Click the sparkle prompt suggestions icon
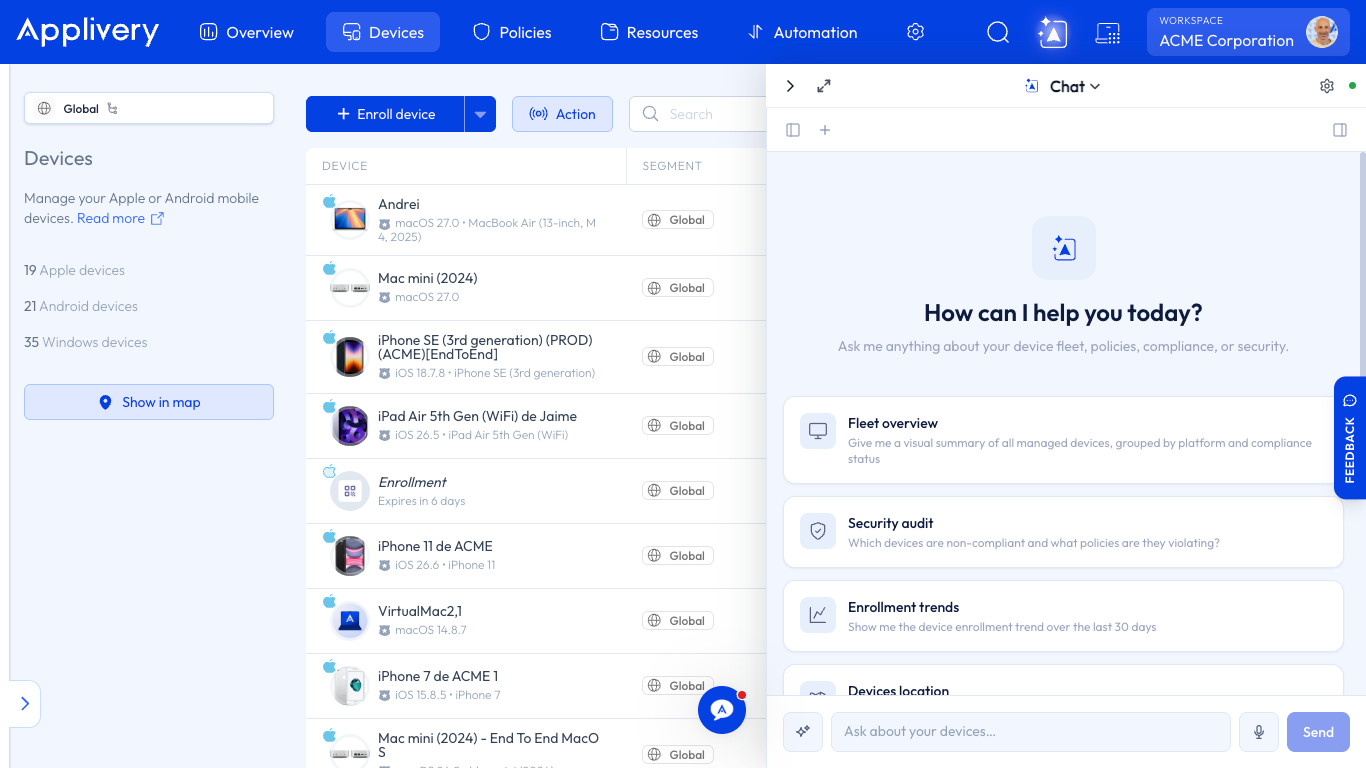Viewport: 1366px width, 768px height. click(802, 732)
